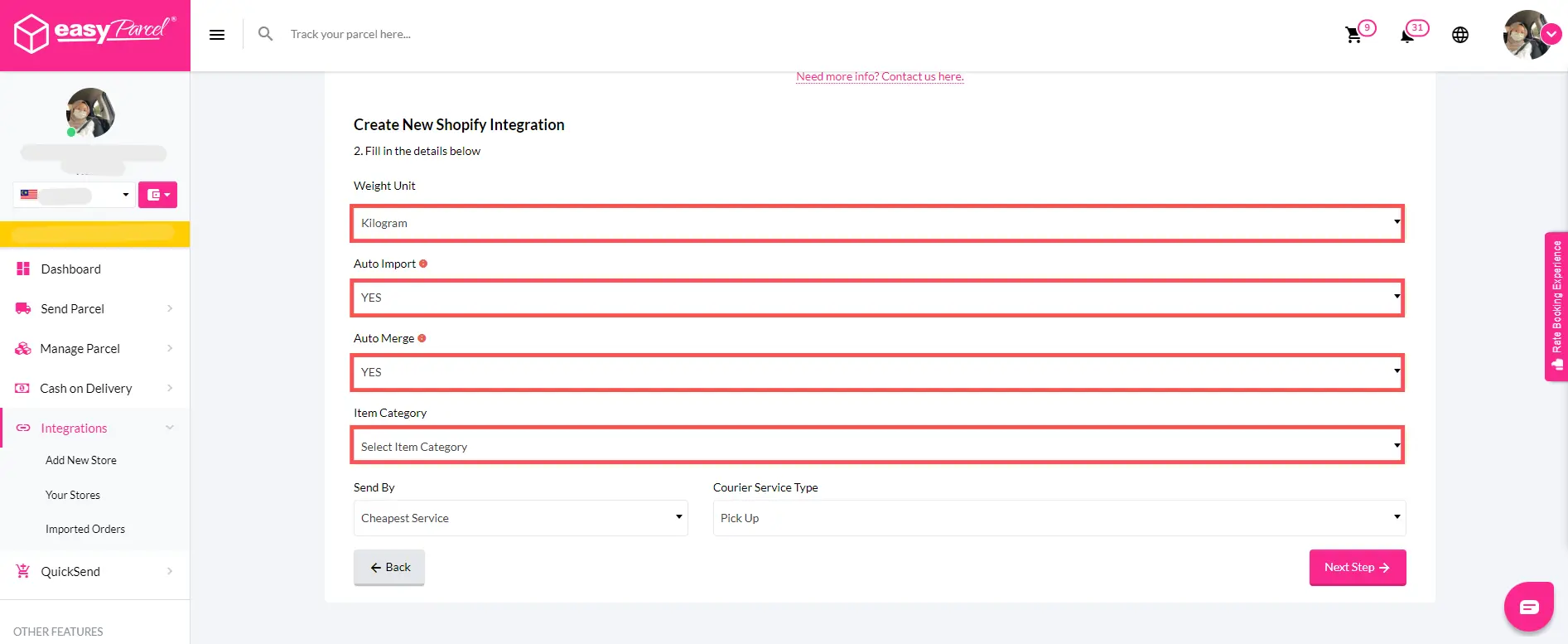
Task: Click the Back button
Action: click(389, 567)
